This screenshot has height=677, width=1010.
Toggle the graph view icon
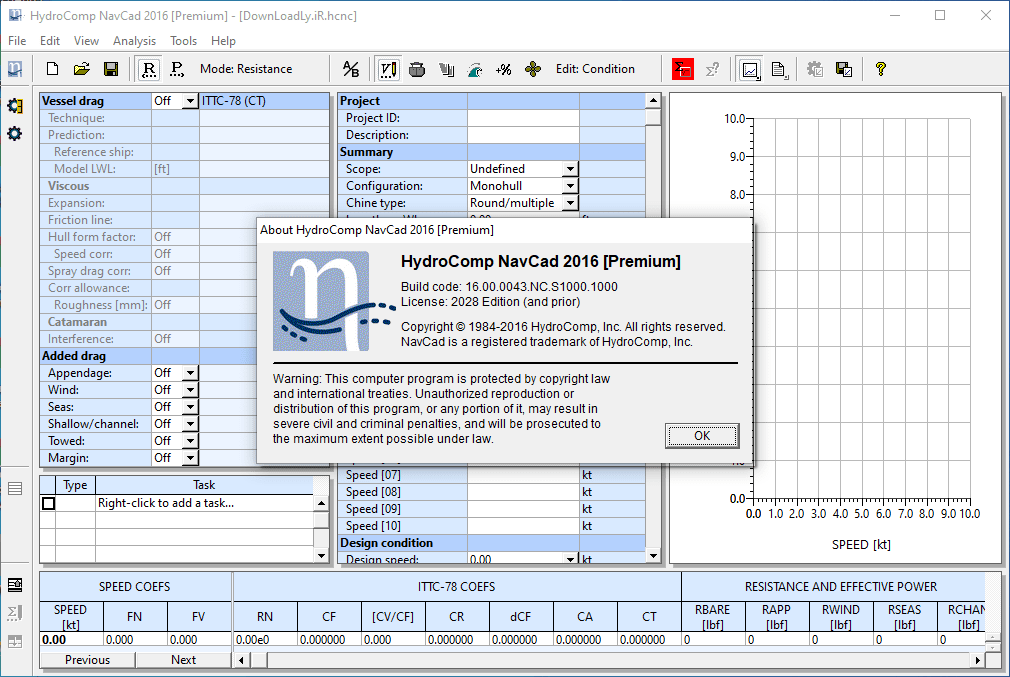pyautogui.click(x=750, y=69)
